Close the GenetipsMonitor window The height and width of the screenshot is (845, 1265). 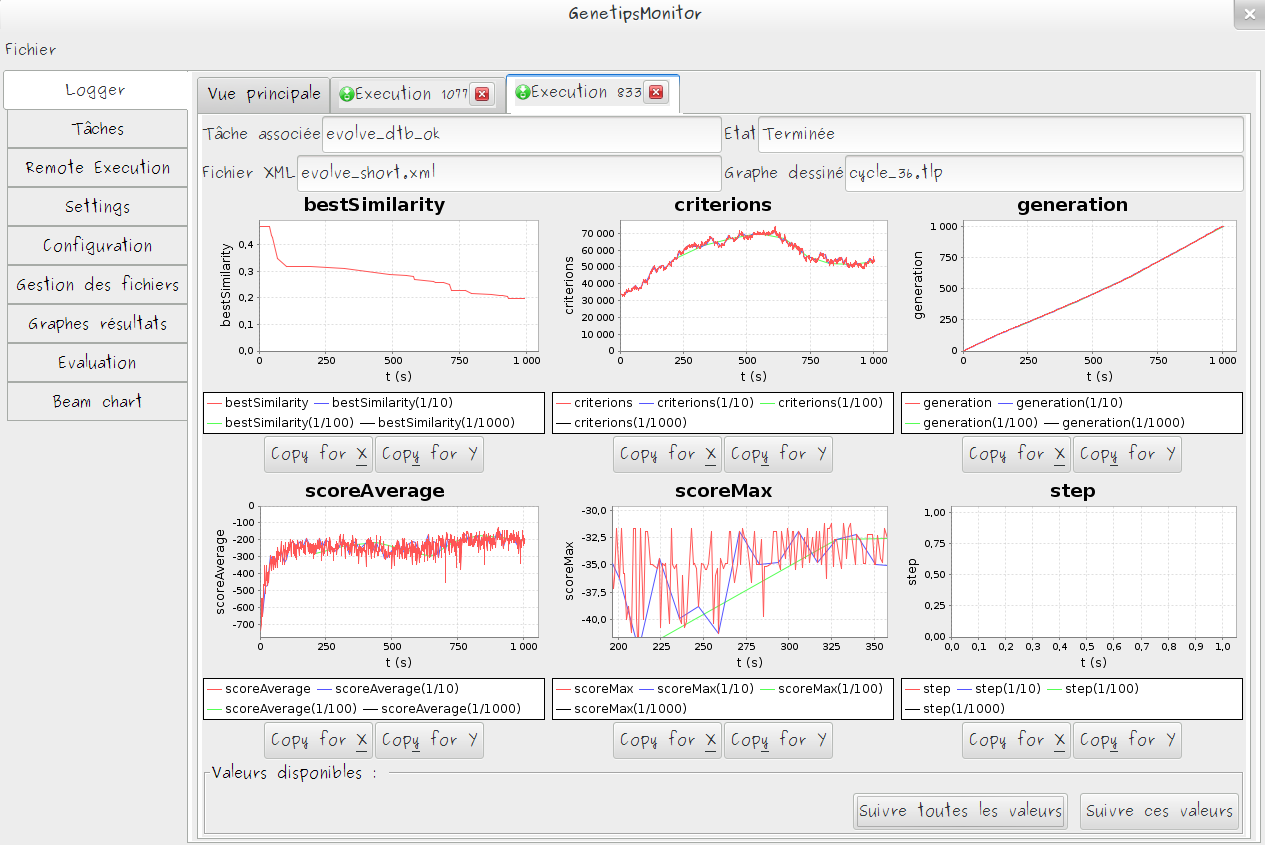pos(1248,14)
